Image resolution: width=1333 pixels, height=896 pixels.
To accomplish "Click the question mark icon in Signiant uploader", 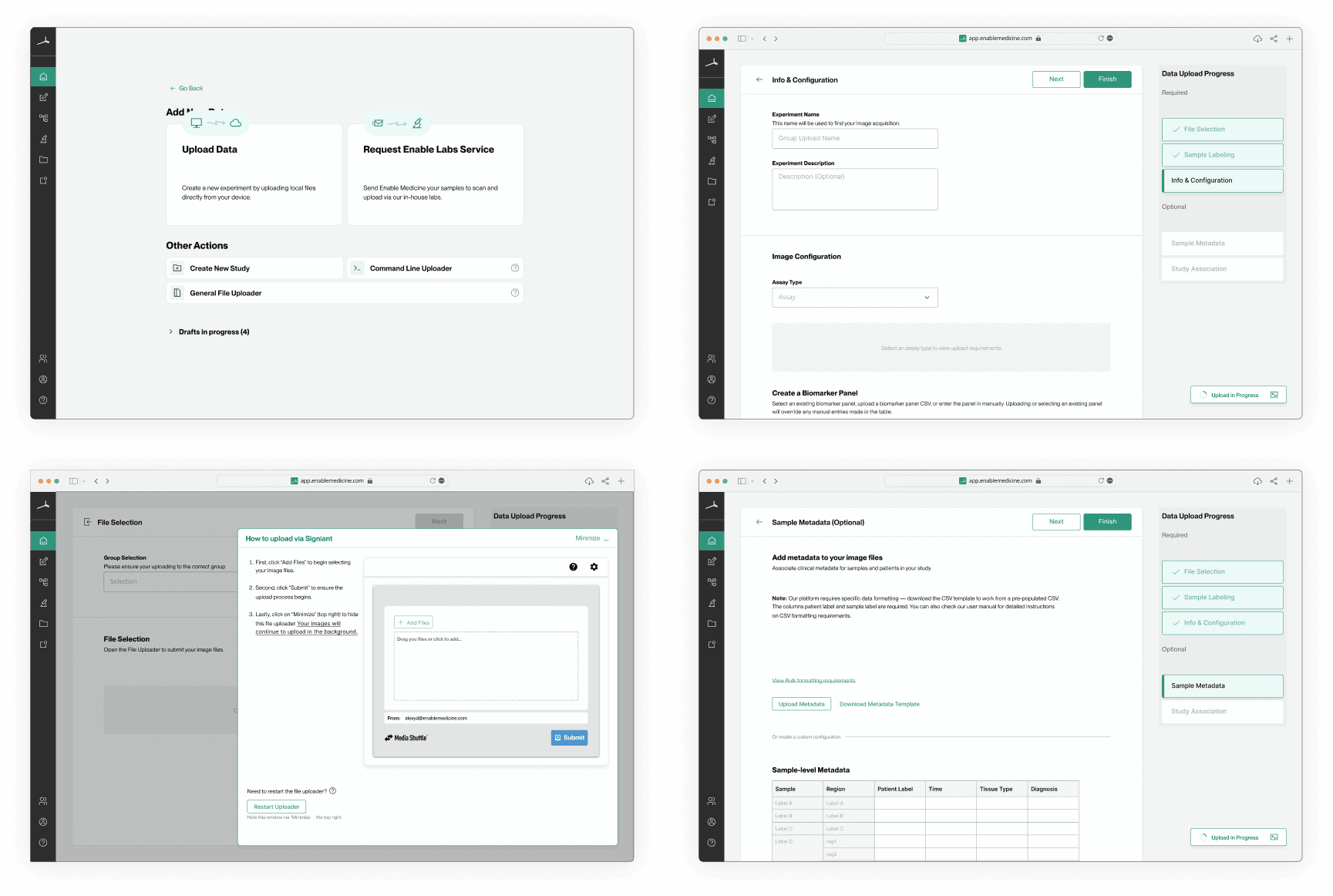I will click(574, 567).
